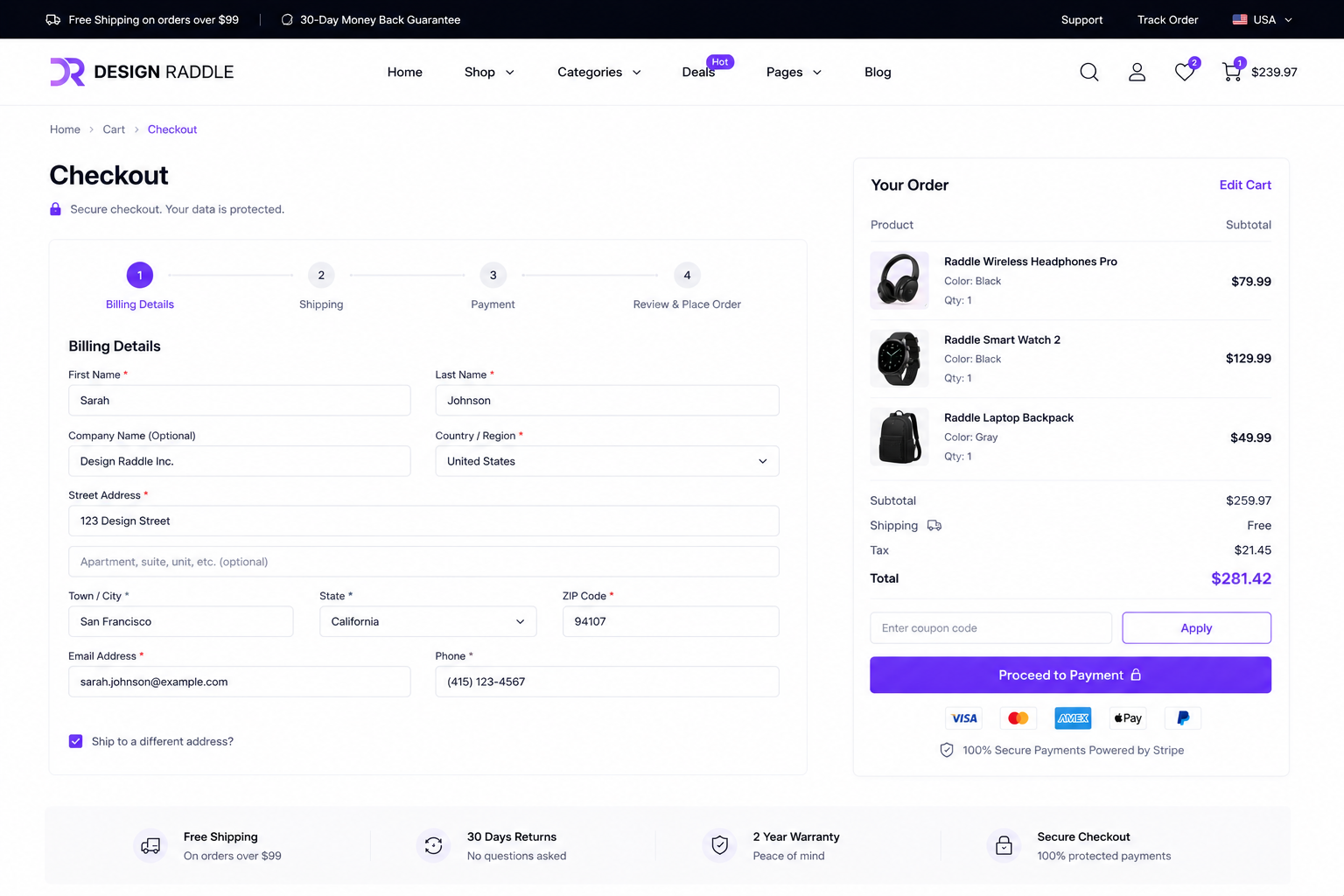The image size is (1344, 896).
Task: Open the Country / Region dropdown
Action: [x=607, y=461]
